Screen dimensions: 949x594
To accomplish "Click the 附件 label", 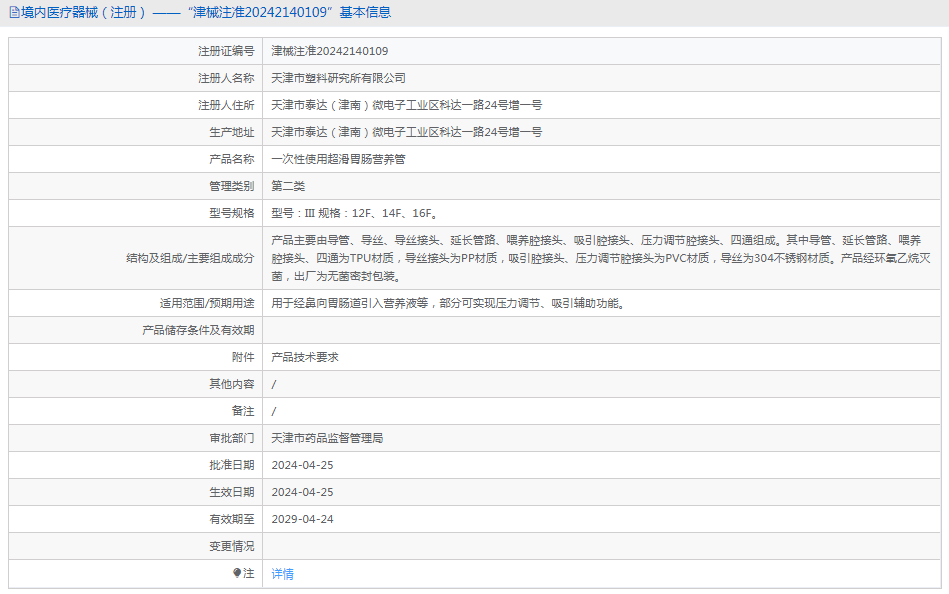I will [243, 357].
